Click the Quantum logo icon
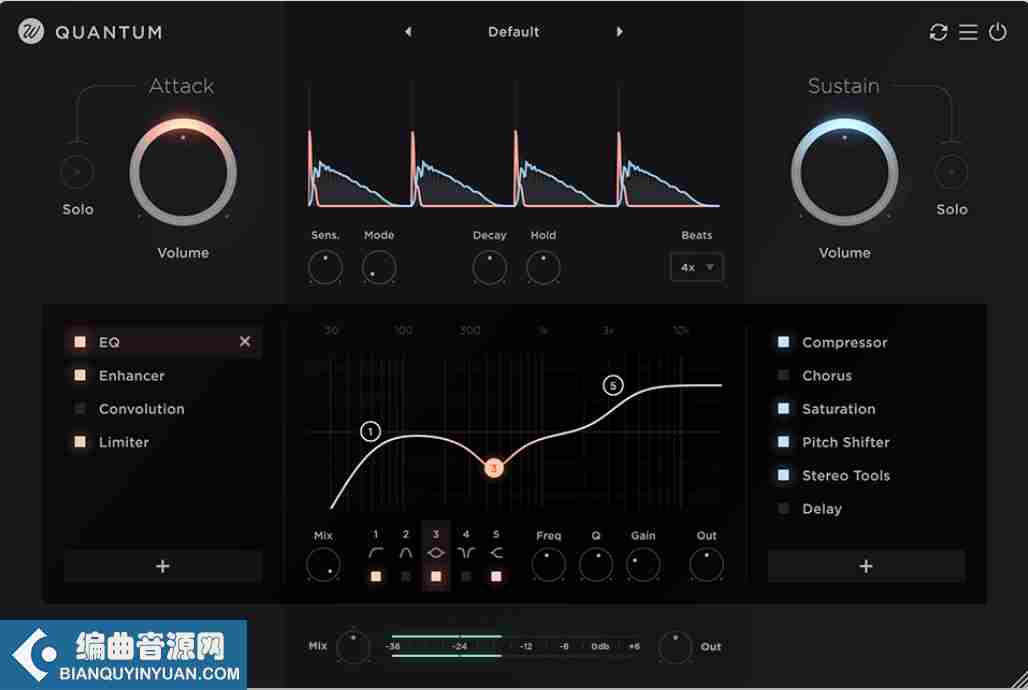 (x=31, y=31)
